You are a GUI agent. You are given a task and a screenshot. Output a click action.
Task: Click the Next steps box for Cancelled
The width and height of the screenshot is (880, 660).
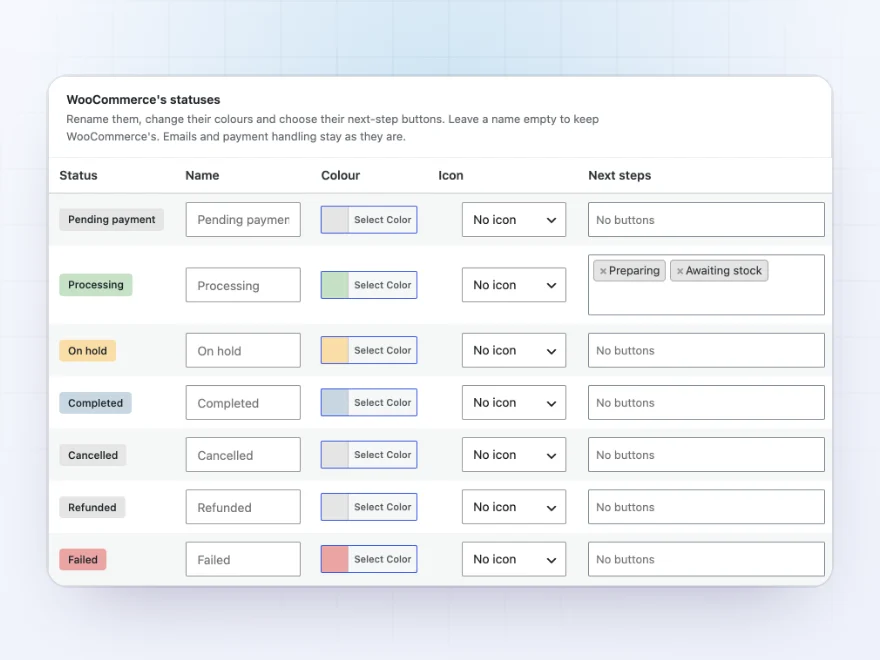click(x=706, y=455)
